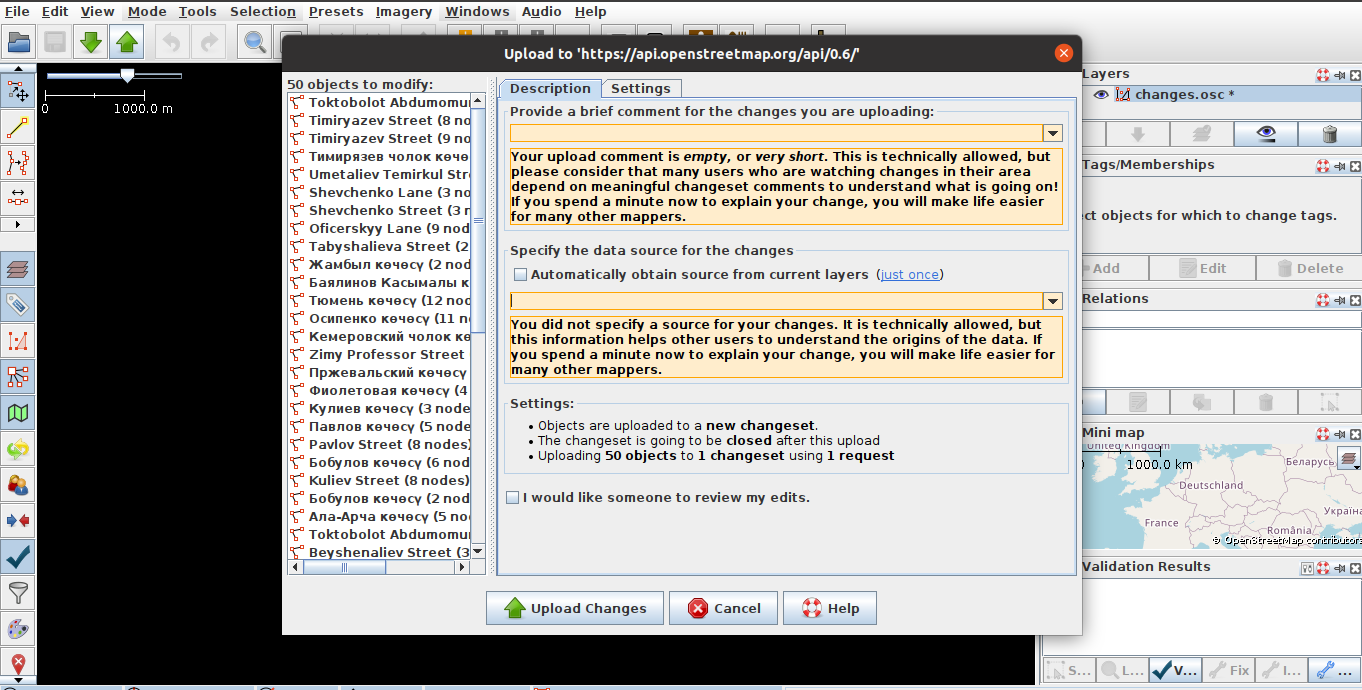Click the Undo arrow in main toolbar

[x=172, y=42]
